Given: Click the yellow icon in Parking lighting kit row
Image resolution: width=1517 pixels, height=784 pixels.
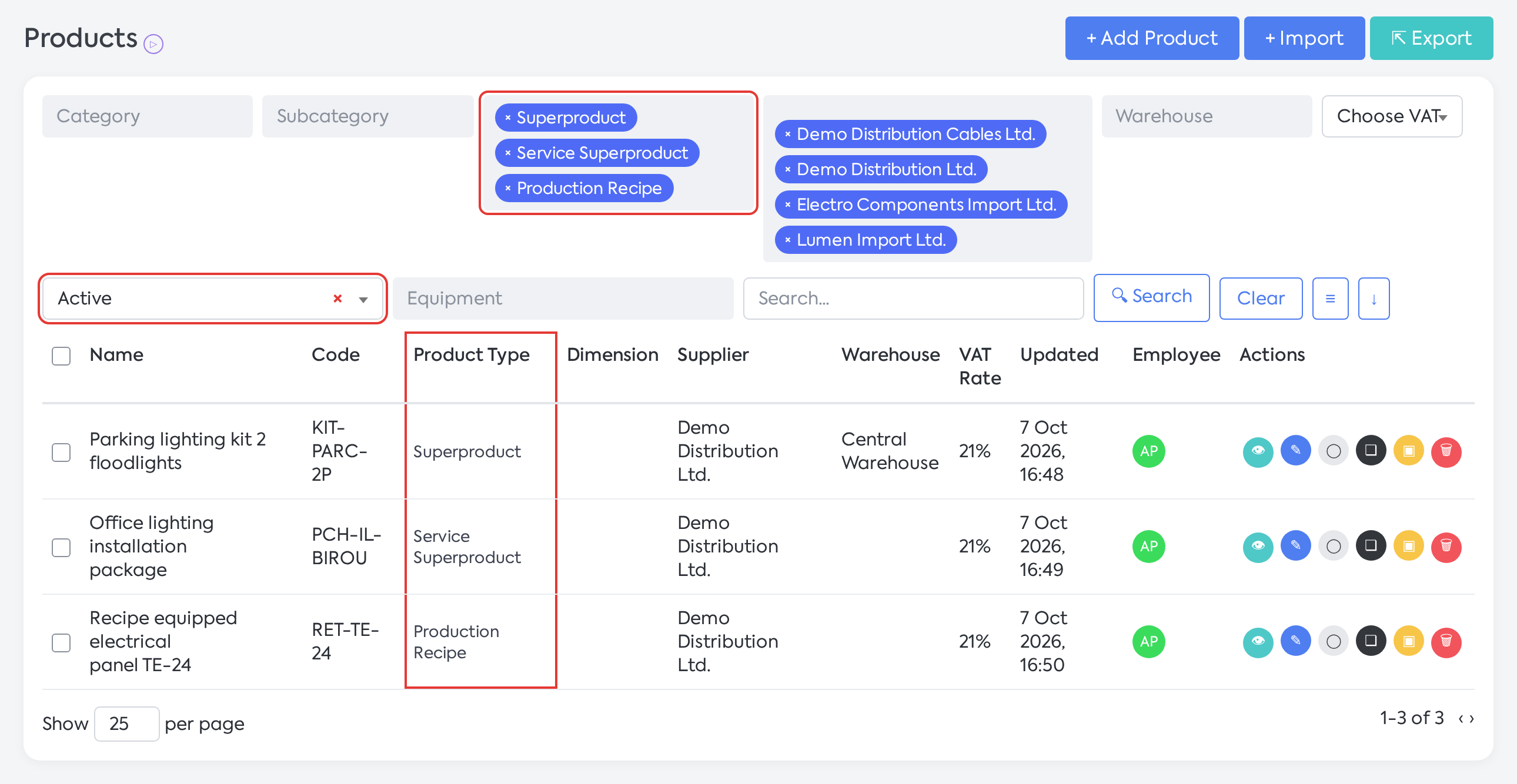Looking at the screenshot, I should pos(1409,451).
